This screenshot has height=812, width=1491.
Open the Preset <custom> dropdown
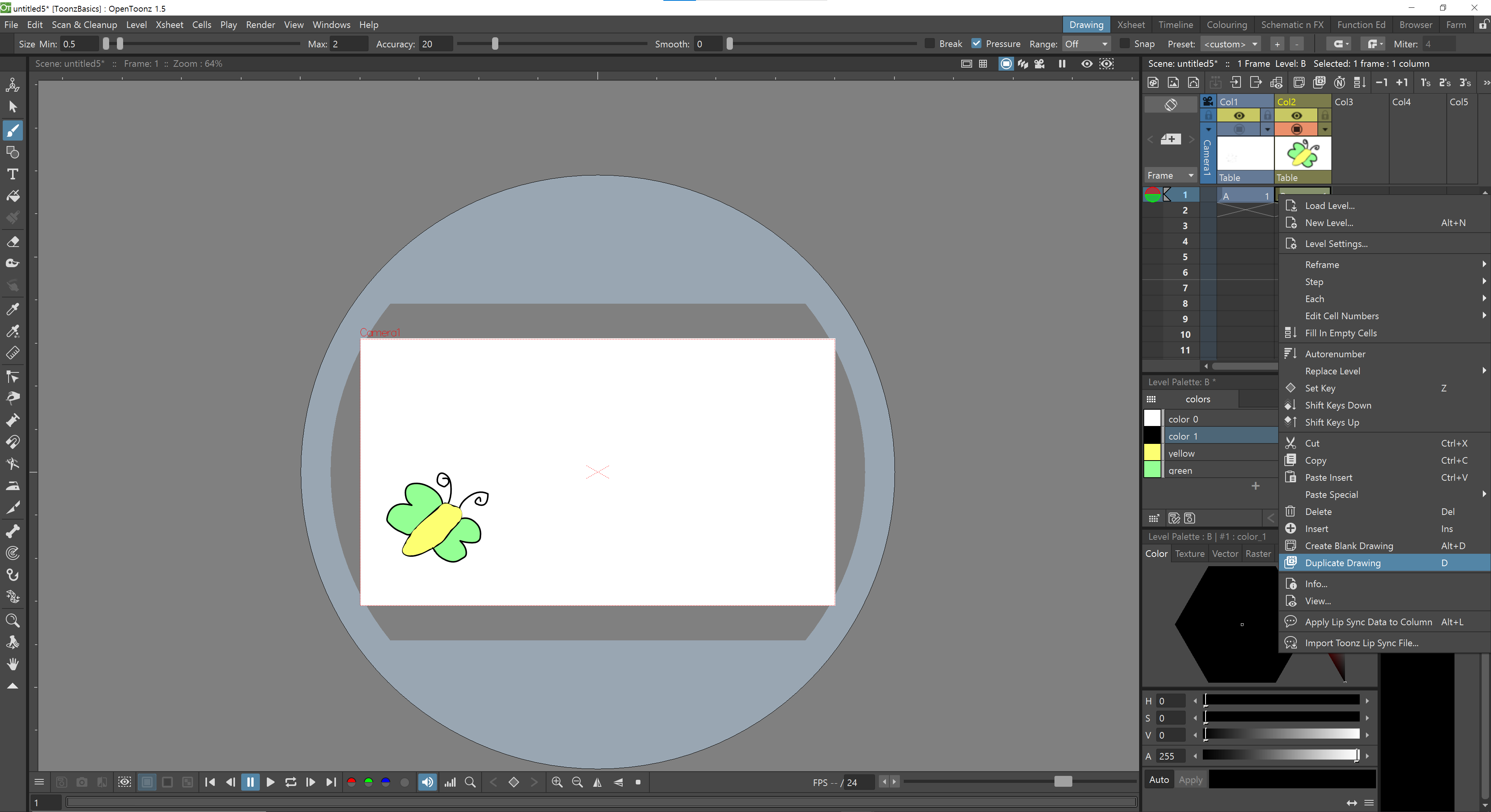point(1230,44)
